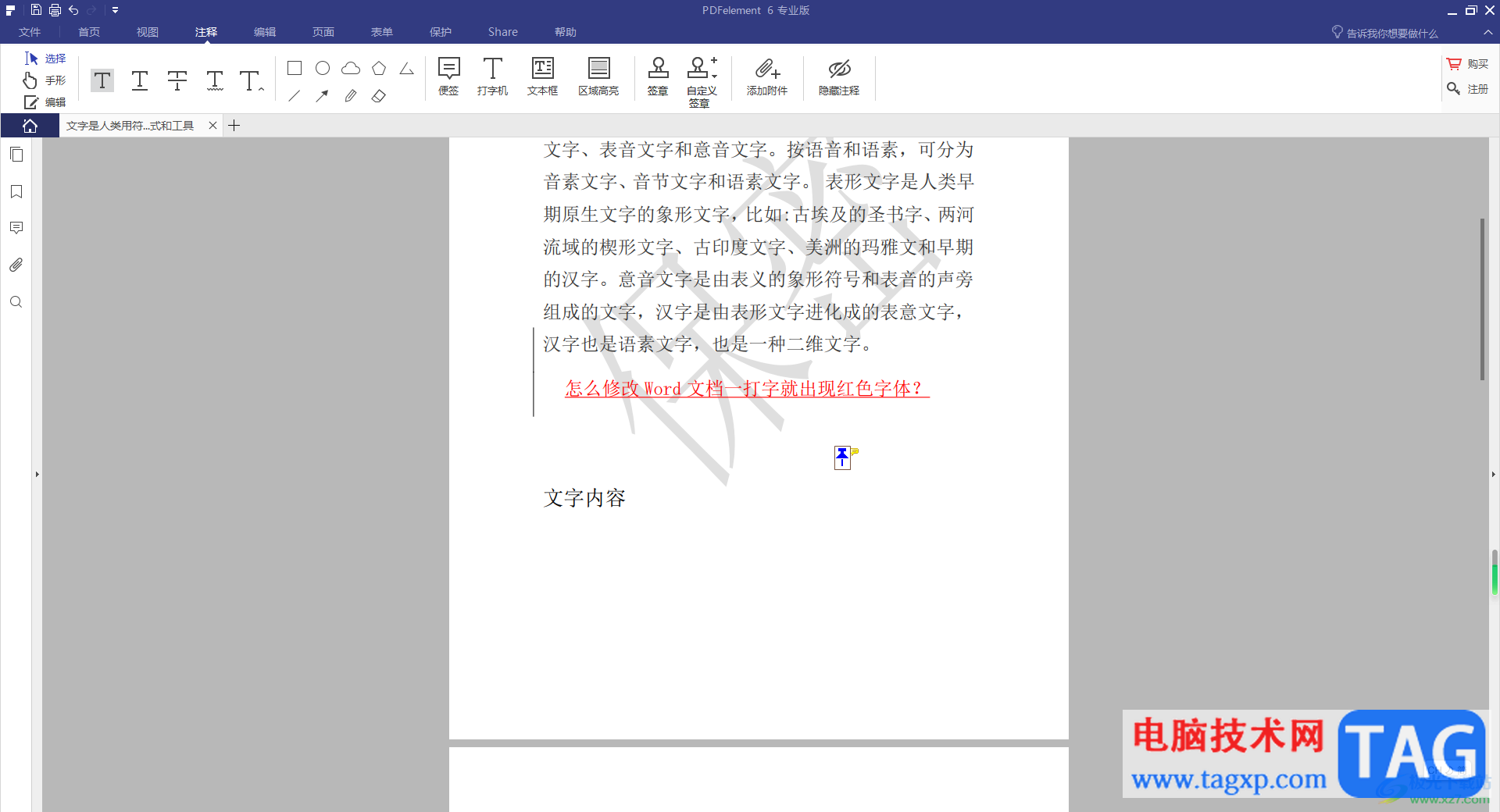
Task: Select the pencil tool
Action: pos(351,96)
